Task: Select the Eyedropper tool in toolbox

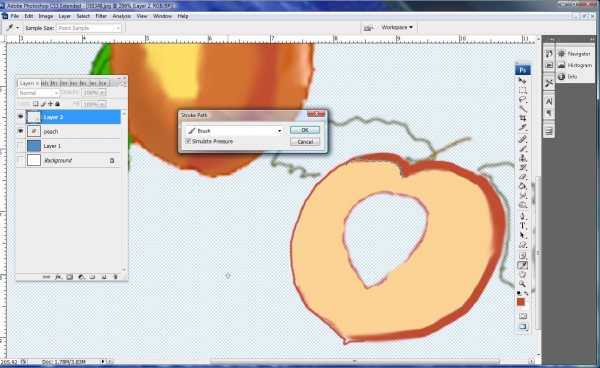Action: point(522,265)
